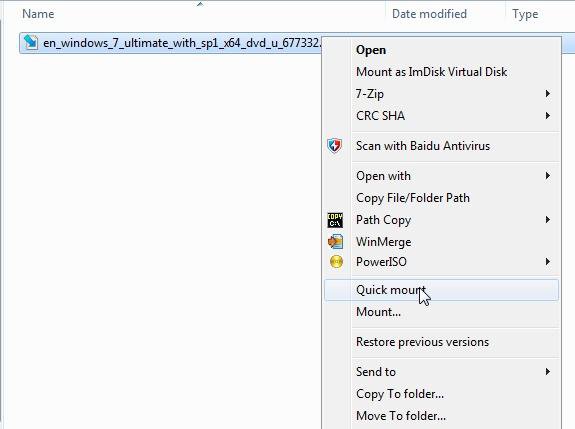This screenshot has height=429, width=575.
Task: Expand the CRC SHA submenu arrow
Action: pyautogui.click(x=547, y=116)
